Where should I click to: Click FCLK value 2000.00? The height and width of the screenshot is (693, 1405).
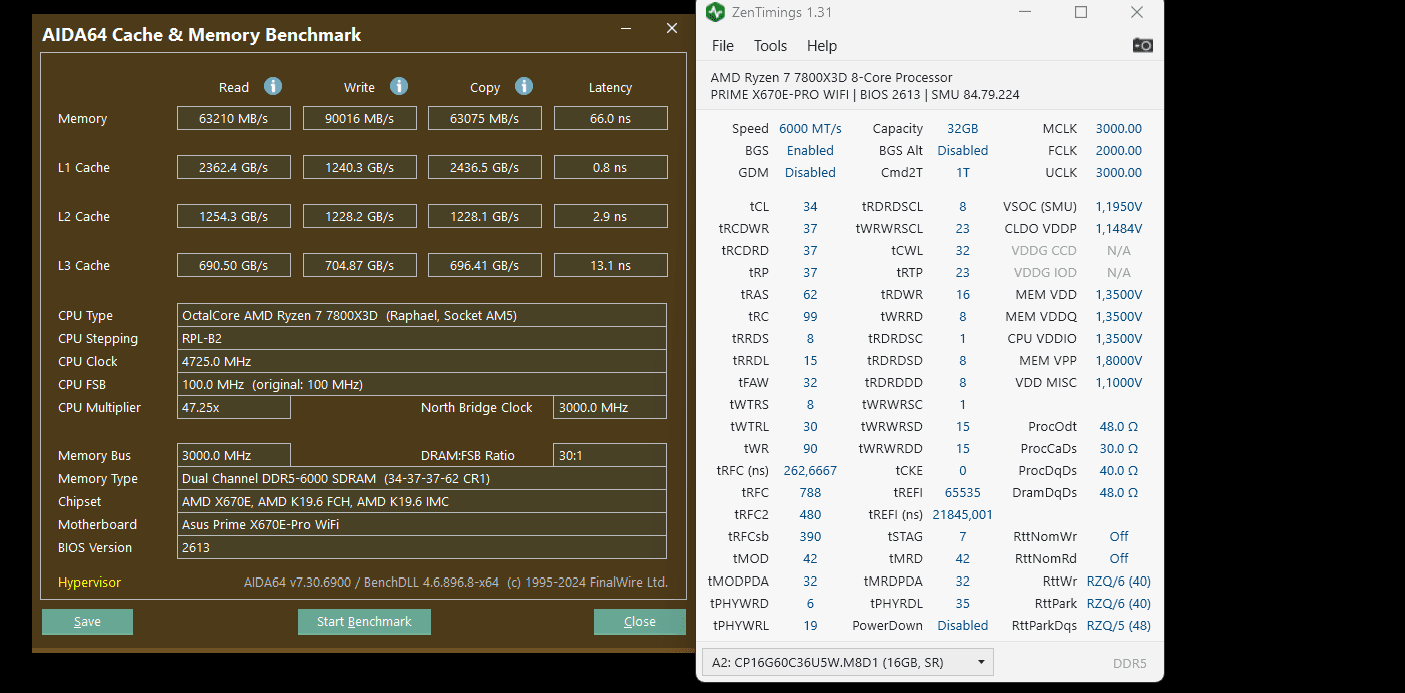1118,150
